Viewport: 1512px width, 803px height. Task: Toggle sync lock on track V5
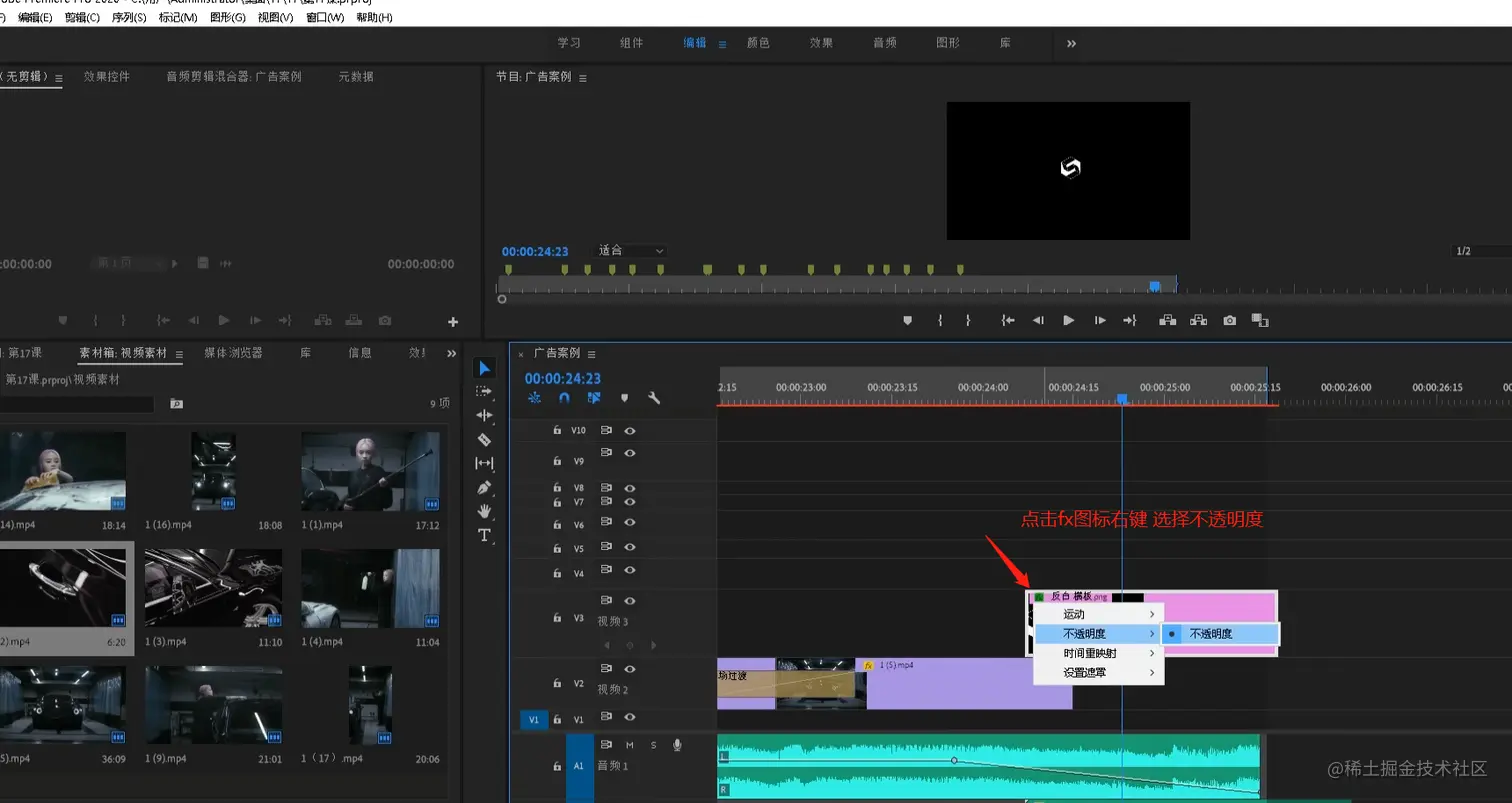point(606,547)
